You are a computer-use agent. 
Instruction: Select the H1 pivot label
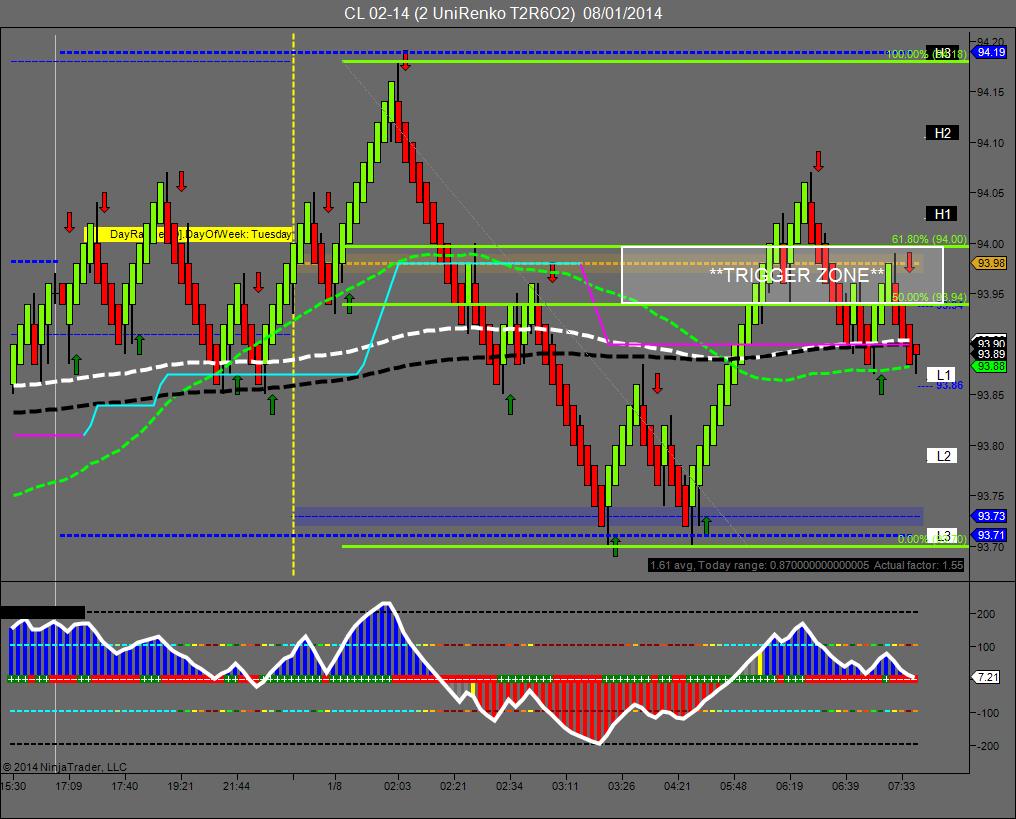point(942,214)
